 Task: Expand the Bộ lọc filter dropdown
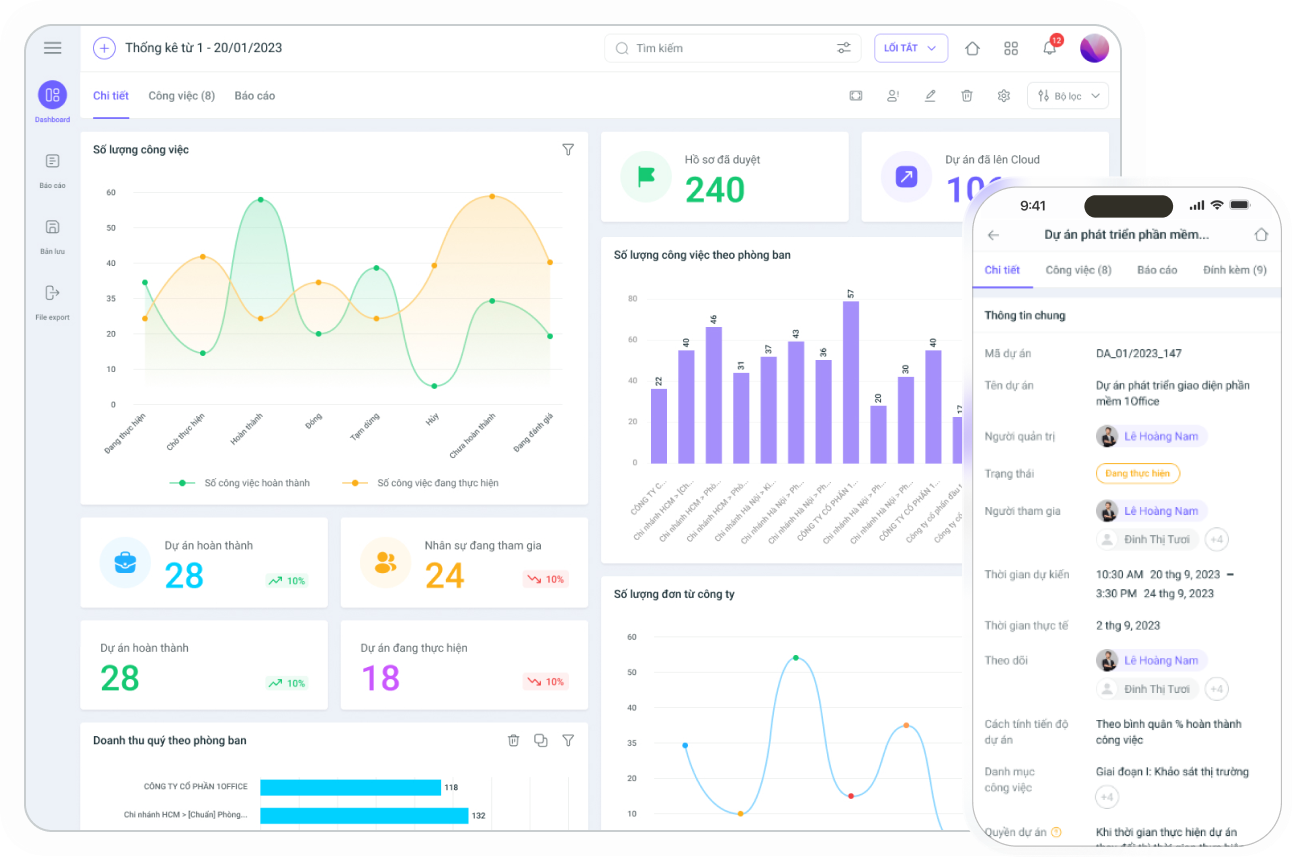1067,96
